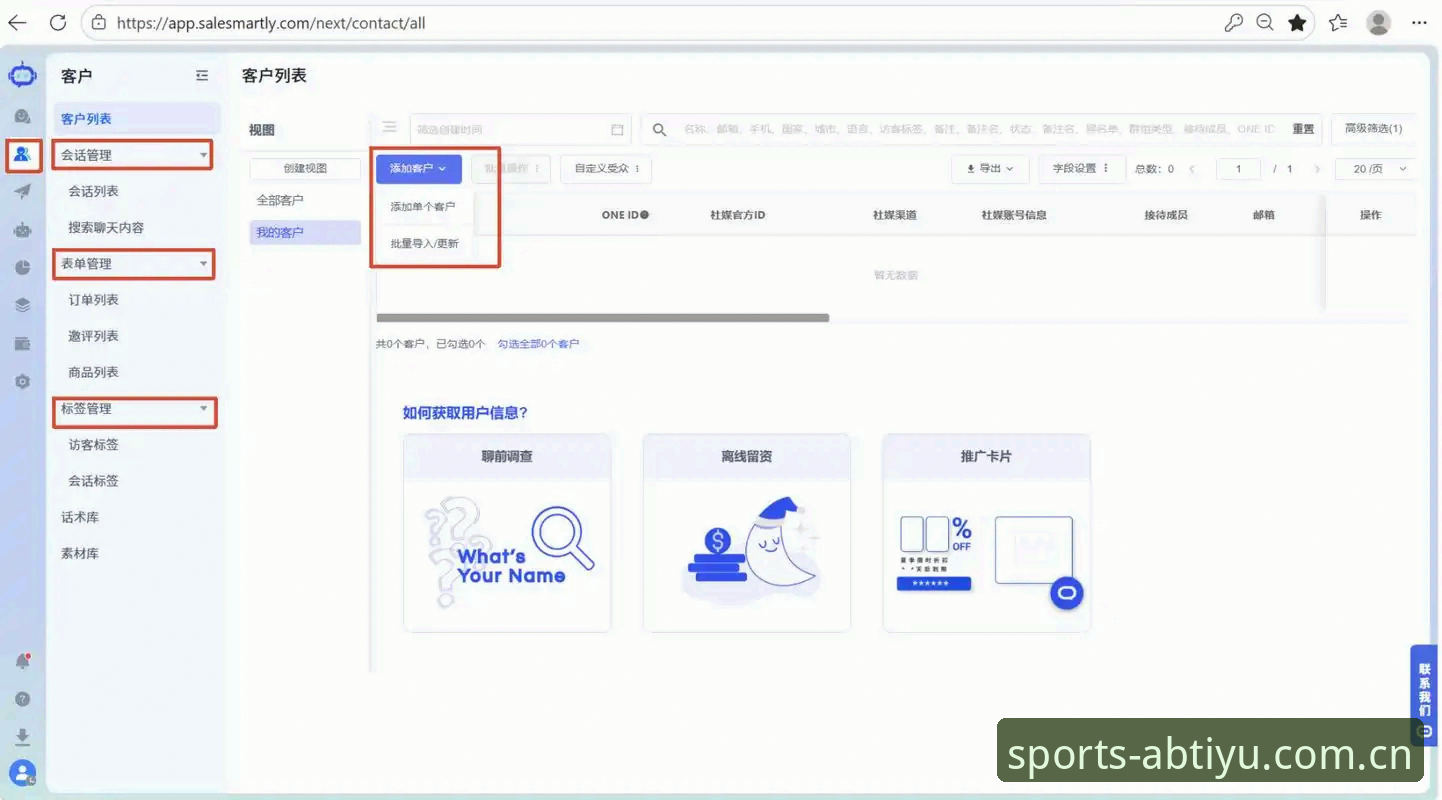Click the browser password key icon
Screen dimensions: 1442x800
1234,22
